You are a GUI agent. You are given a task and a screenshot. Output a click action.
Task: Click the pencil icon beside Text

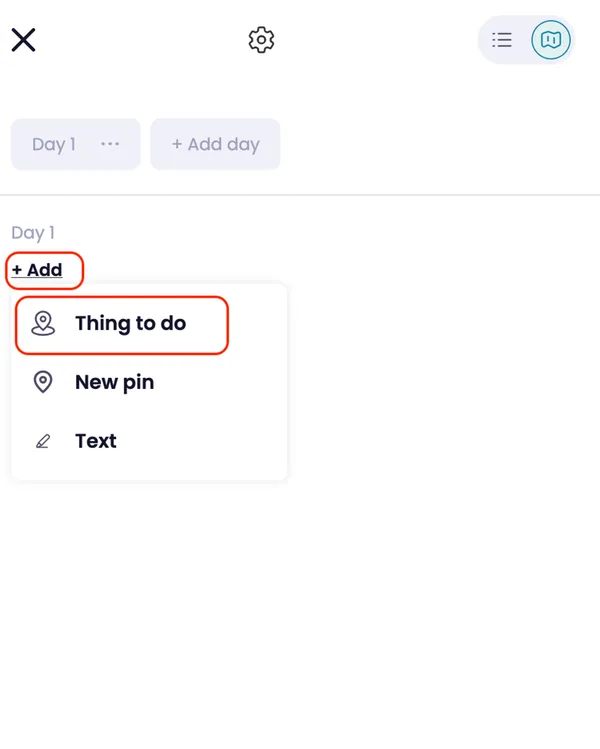tap(43, 441)
